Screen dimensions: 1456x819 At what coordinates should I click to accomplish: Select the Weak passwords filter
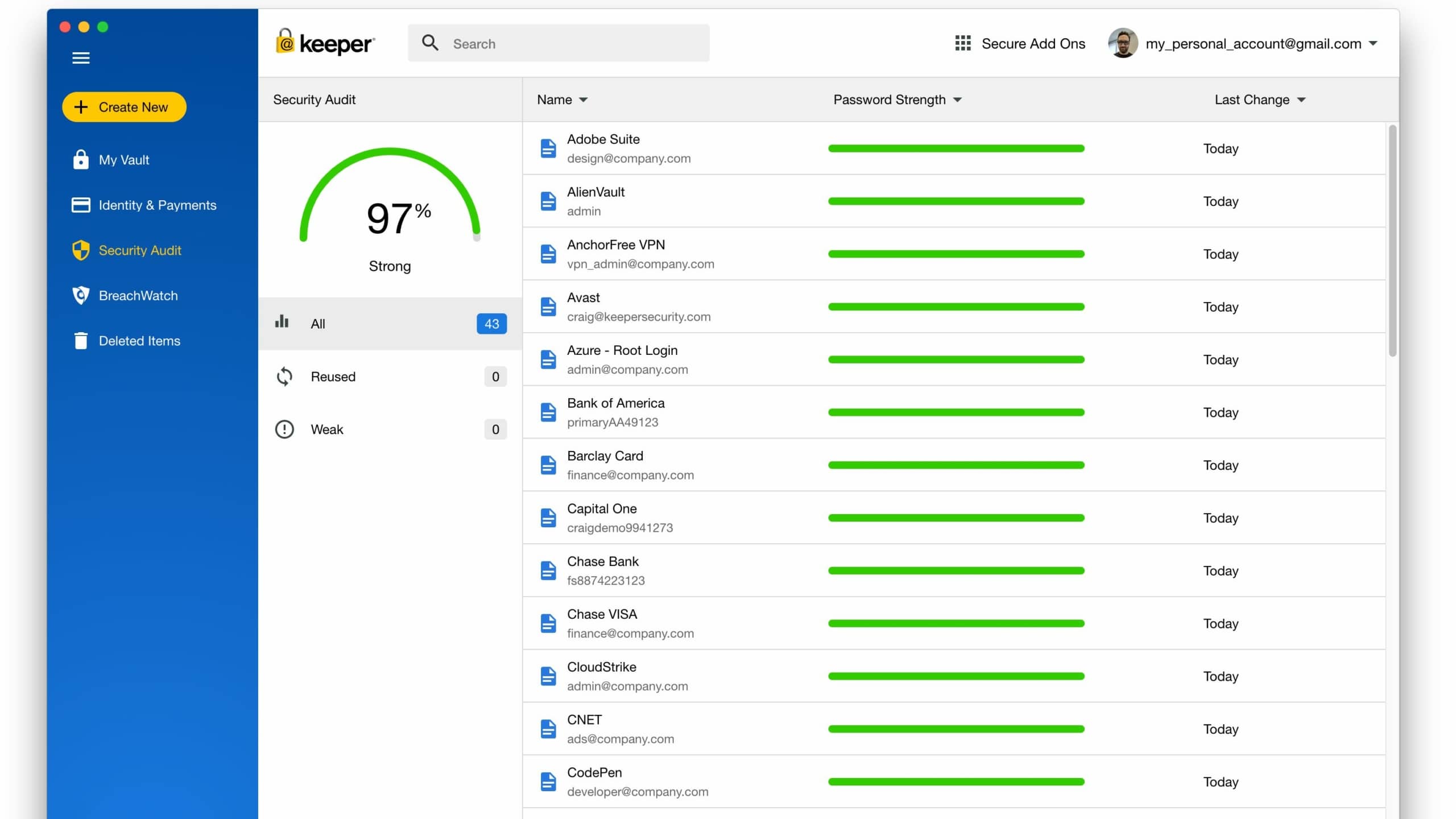point(390,429)
